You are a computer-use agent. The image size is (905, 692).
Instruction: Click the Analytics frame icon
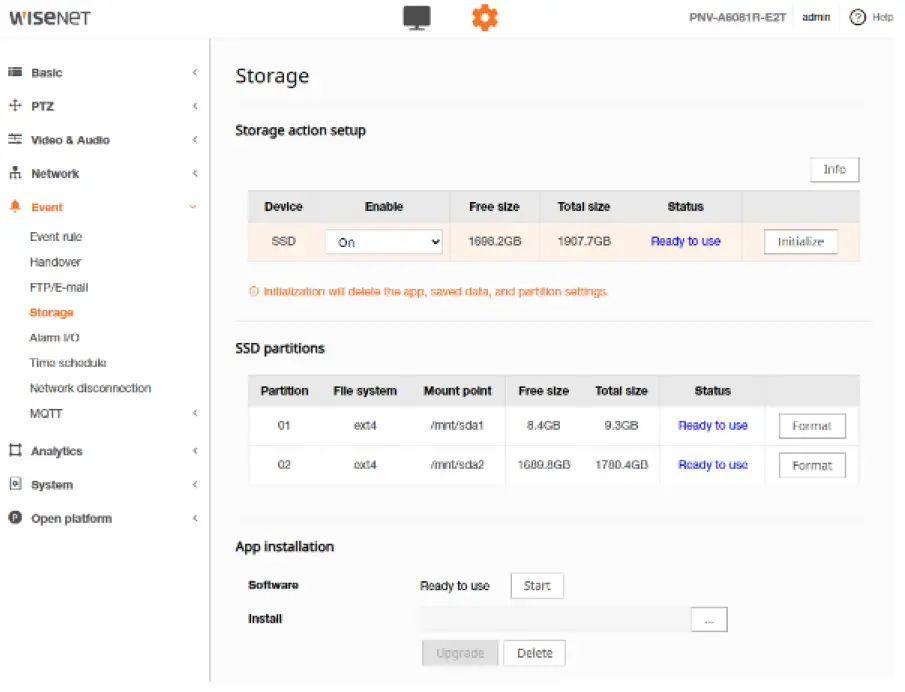coord(15,451)
